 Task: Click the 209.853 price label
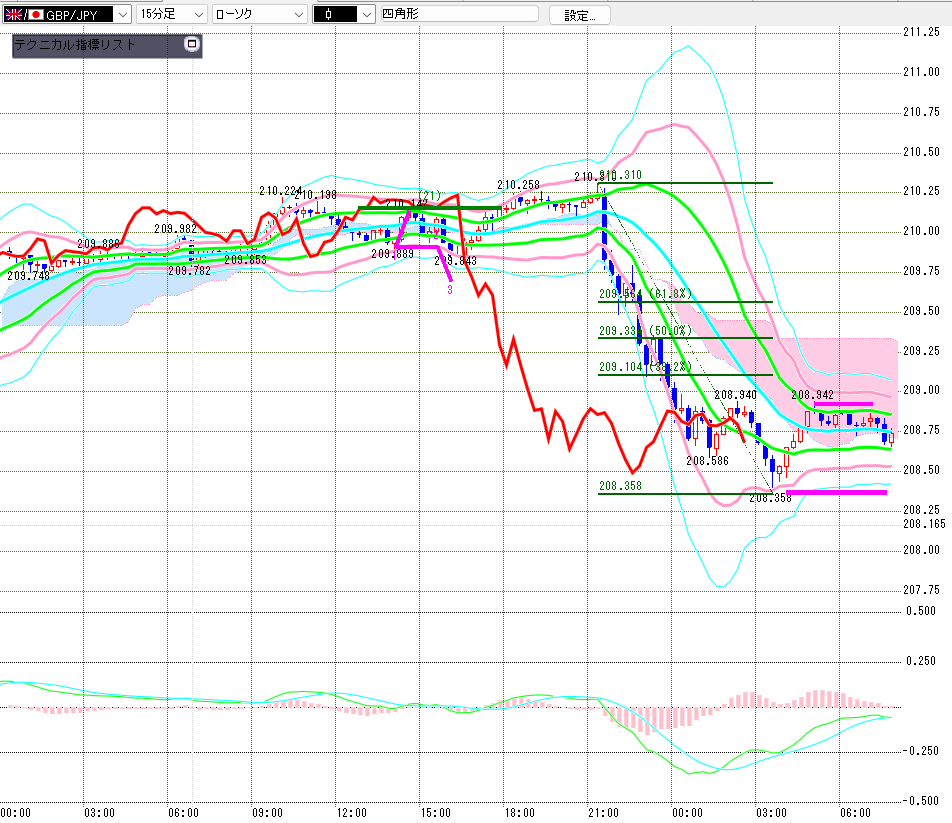coord(245,260)
